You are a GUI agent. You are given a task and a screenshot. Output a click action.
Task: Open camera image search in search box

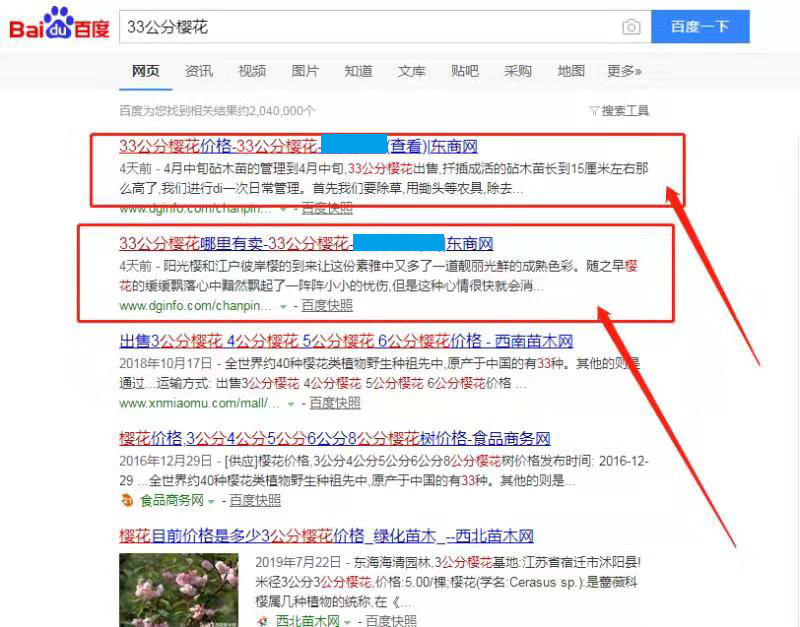click(631, 27)
